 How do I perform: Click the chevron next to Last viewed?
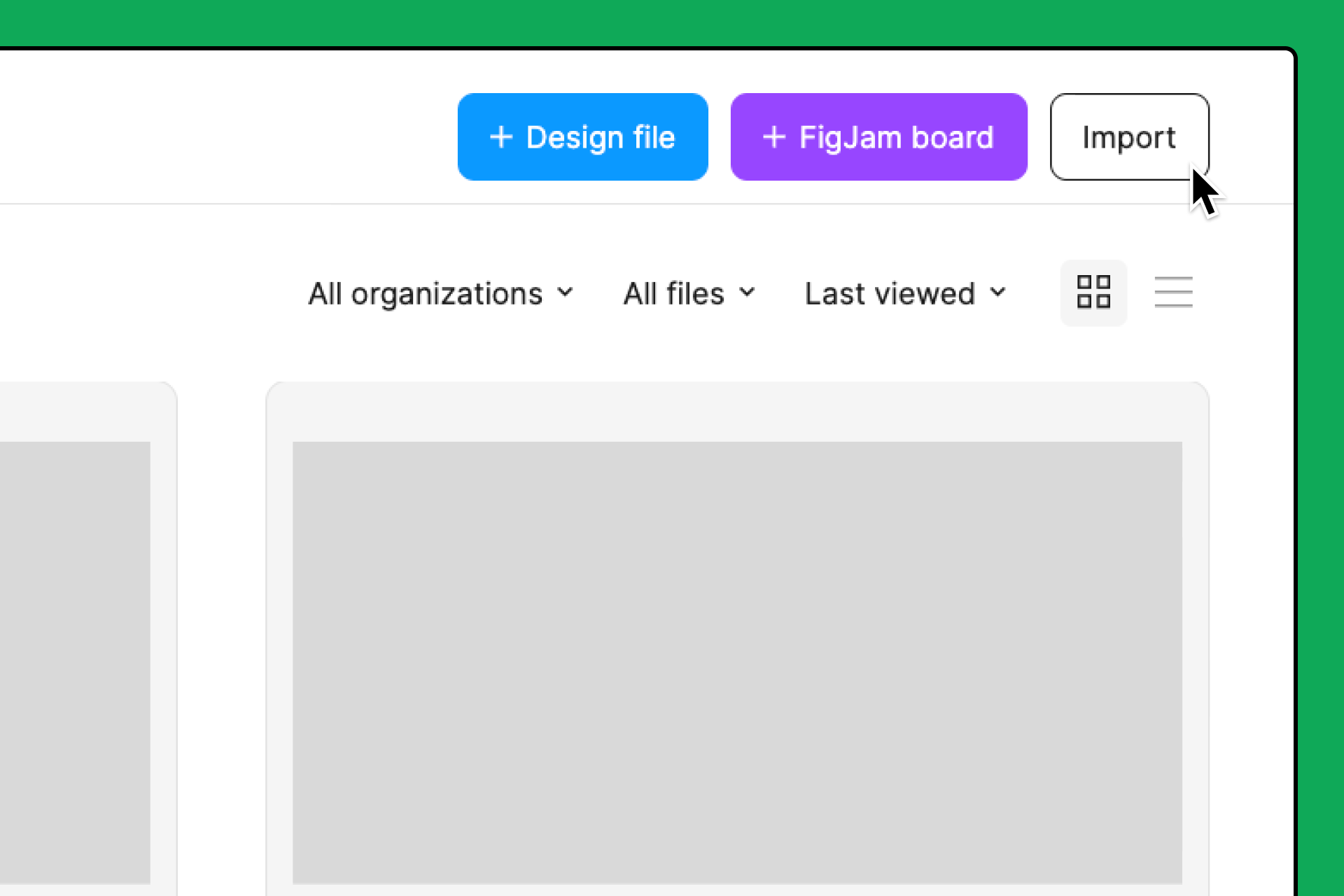(x=998, y=292)
